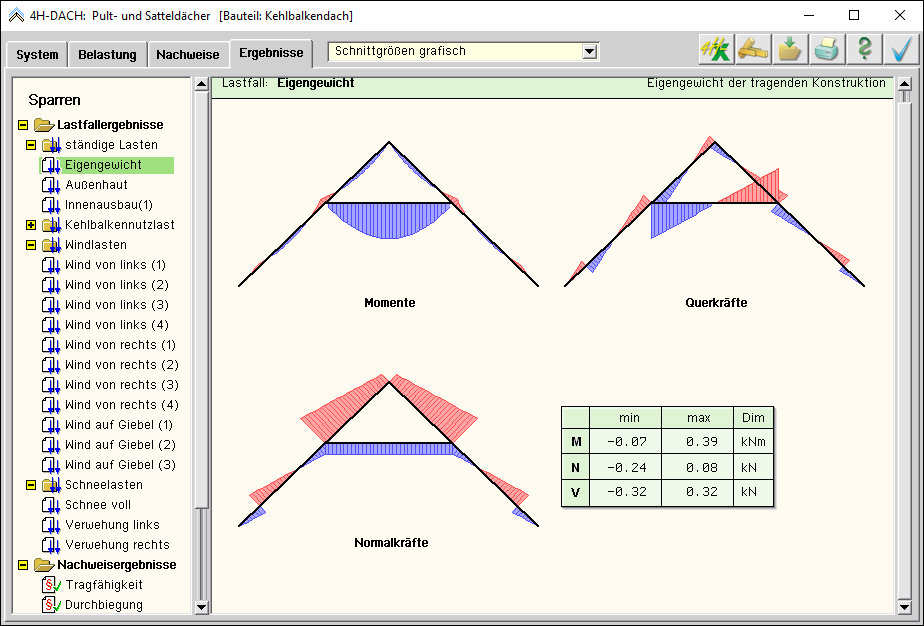Collapse the Windlasten folder node
Viewport: 924px width, 626px height.
[31, 245]
